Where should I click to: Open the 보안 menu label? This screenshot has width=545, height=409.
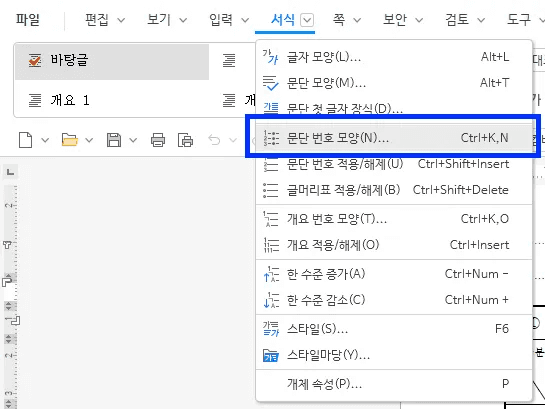(395, 19)
